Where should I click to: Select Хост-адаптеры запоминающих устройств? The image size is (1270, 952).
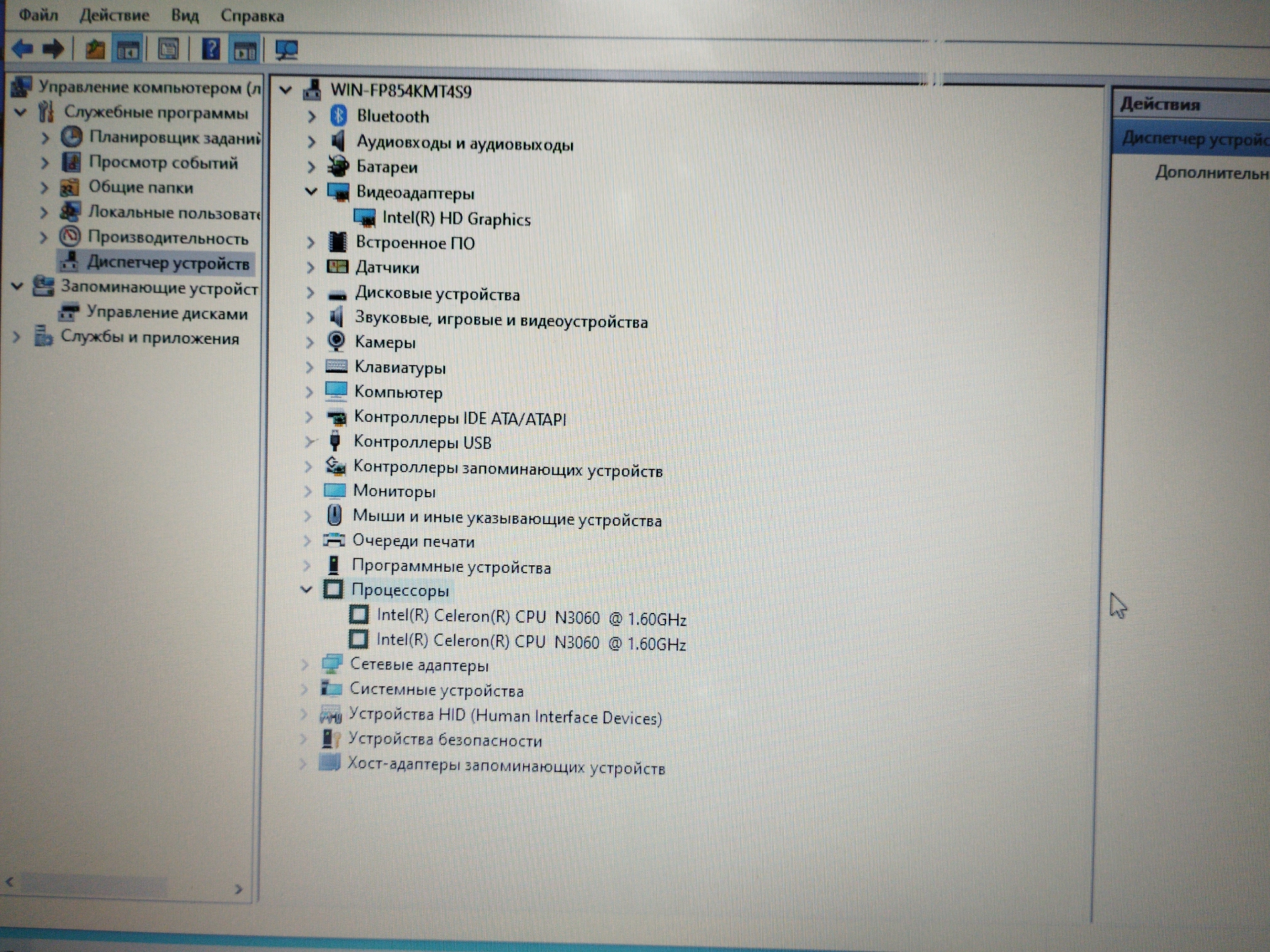click(x=506, y=766)
